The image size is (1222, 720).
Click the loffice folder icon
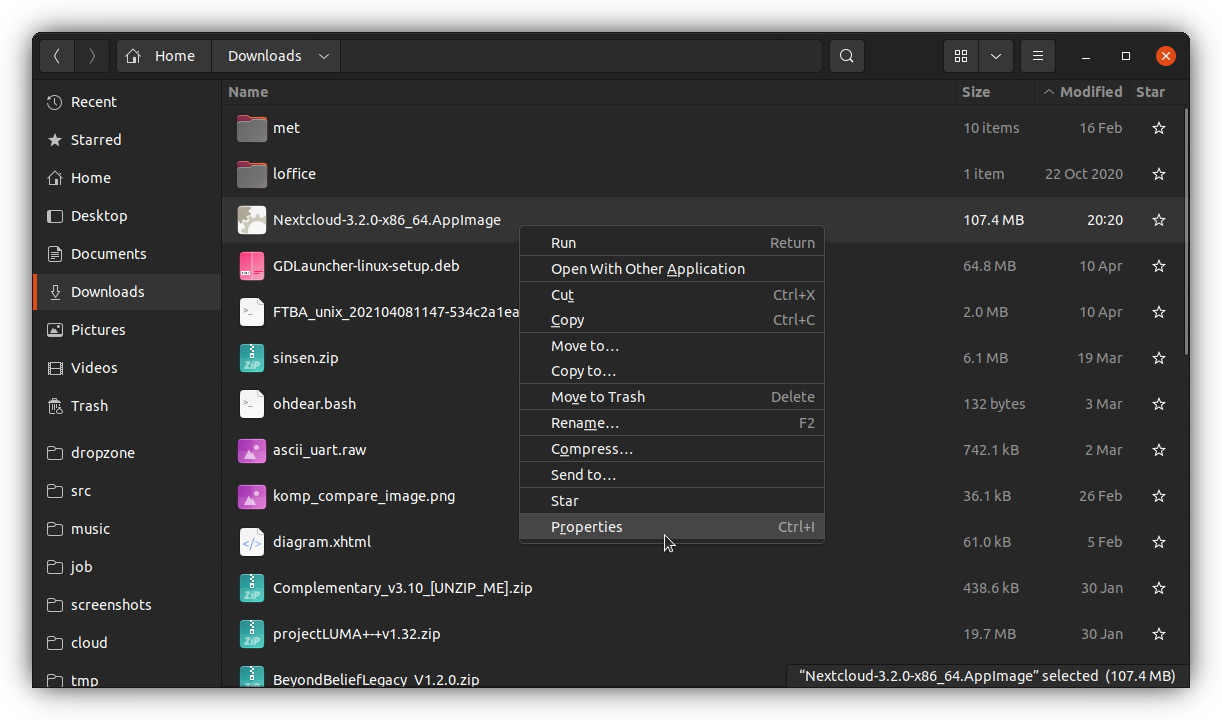(252, 174)
